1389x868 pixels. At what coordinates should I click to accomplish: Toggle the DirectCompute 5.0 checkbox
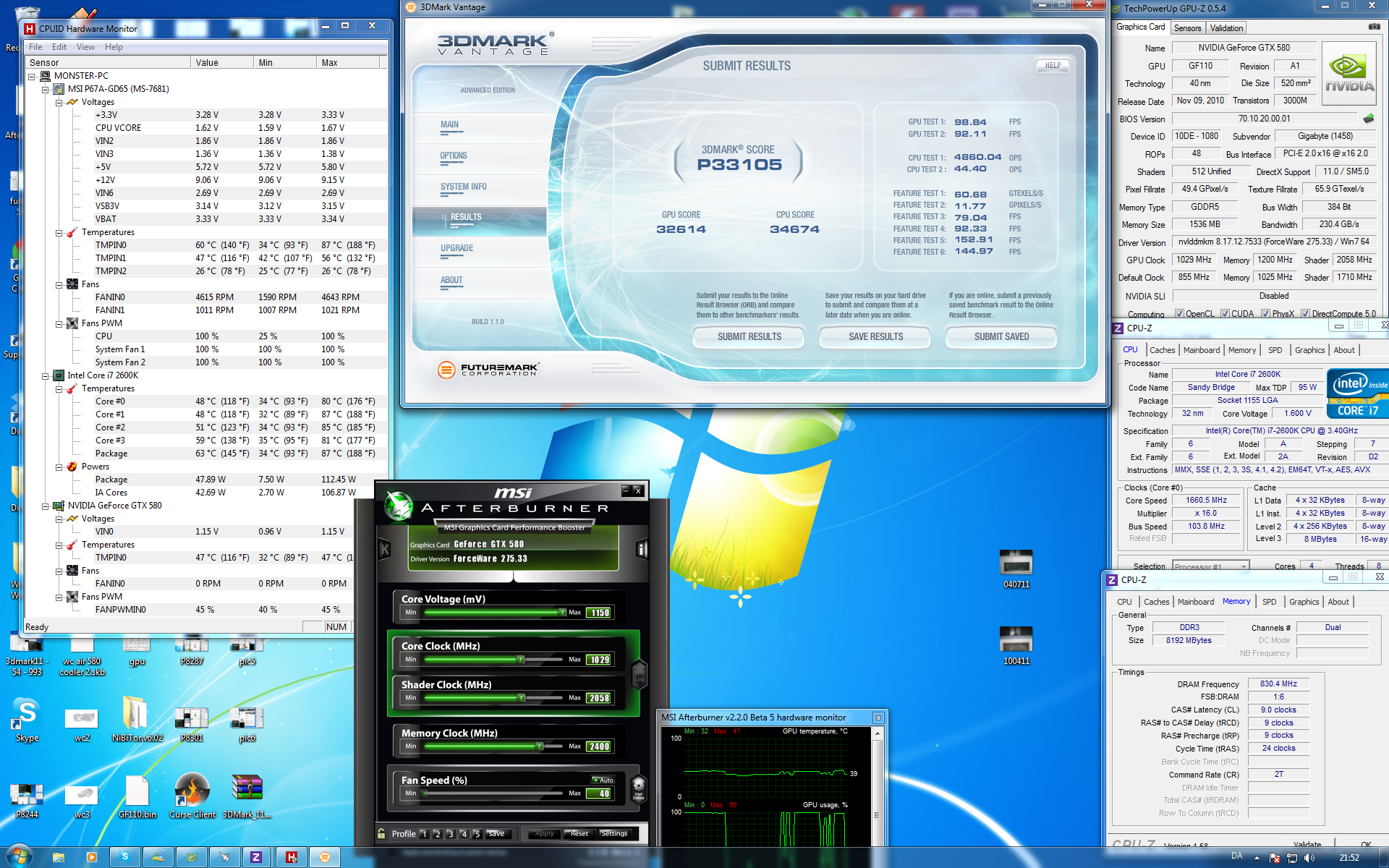click(1305, 314)
